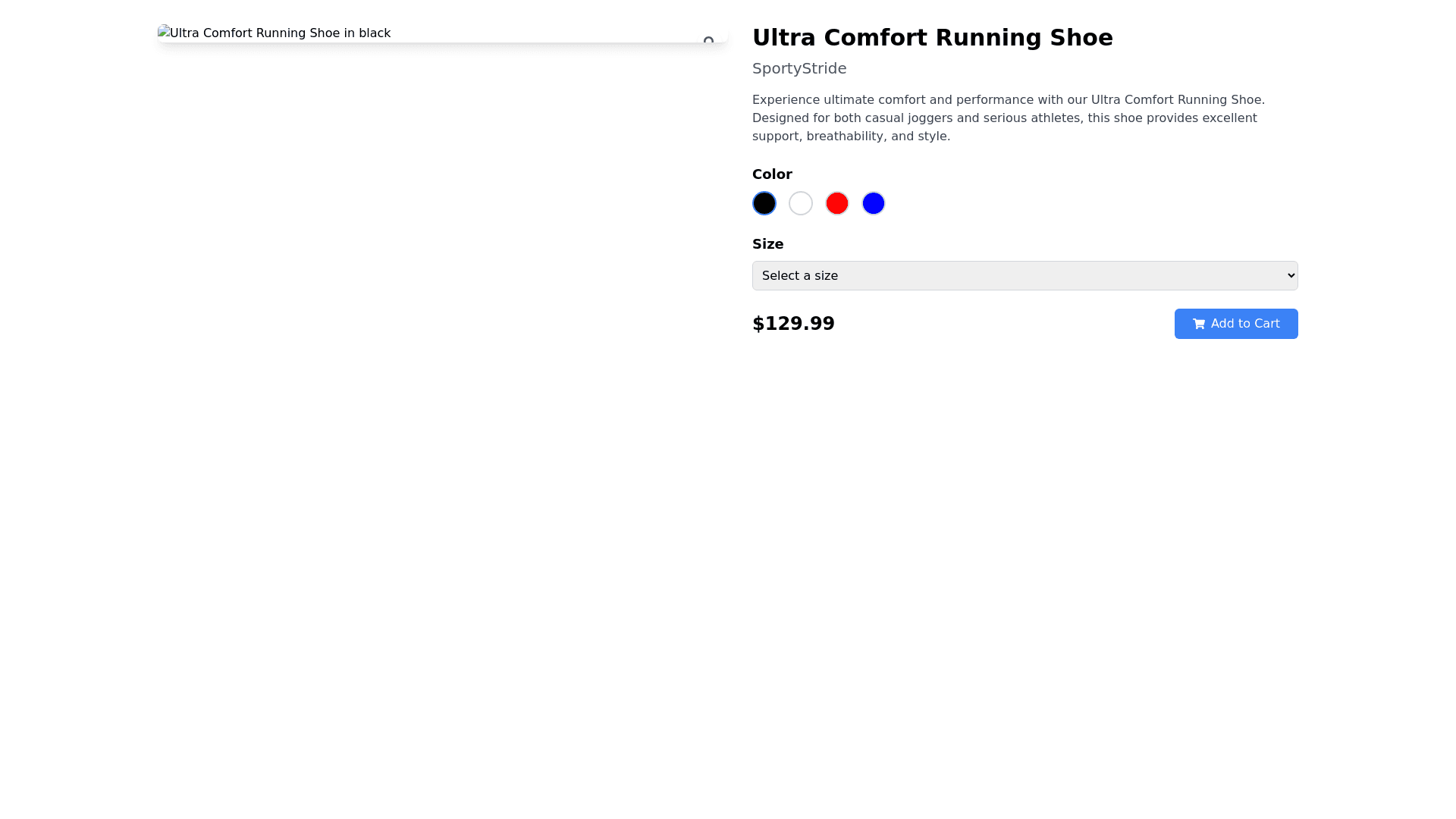
Task: Click the shopping cart icon
Action: [1198, 324]
